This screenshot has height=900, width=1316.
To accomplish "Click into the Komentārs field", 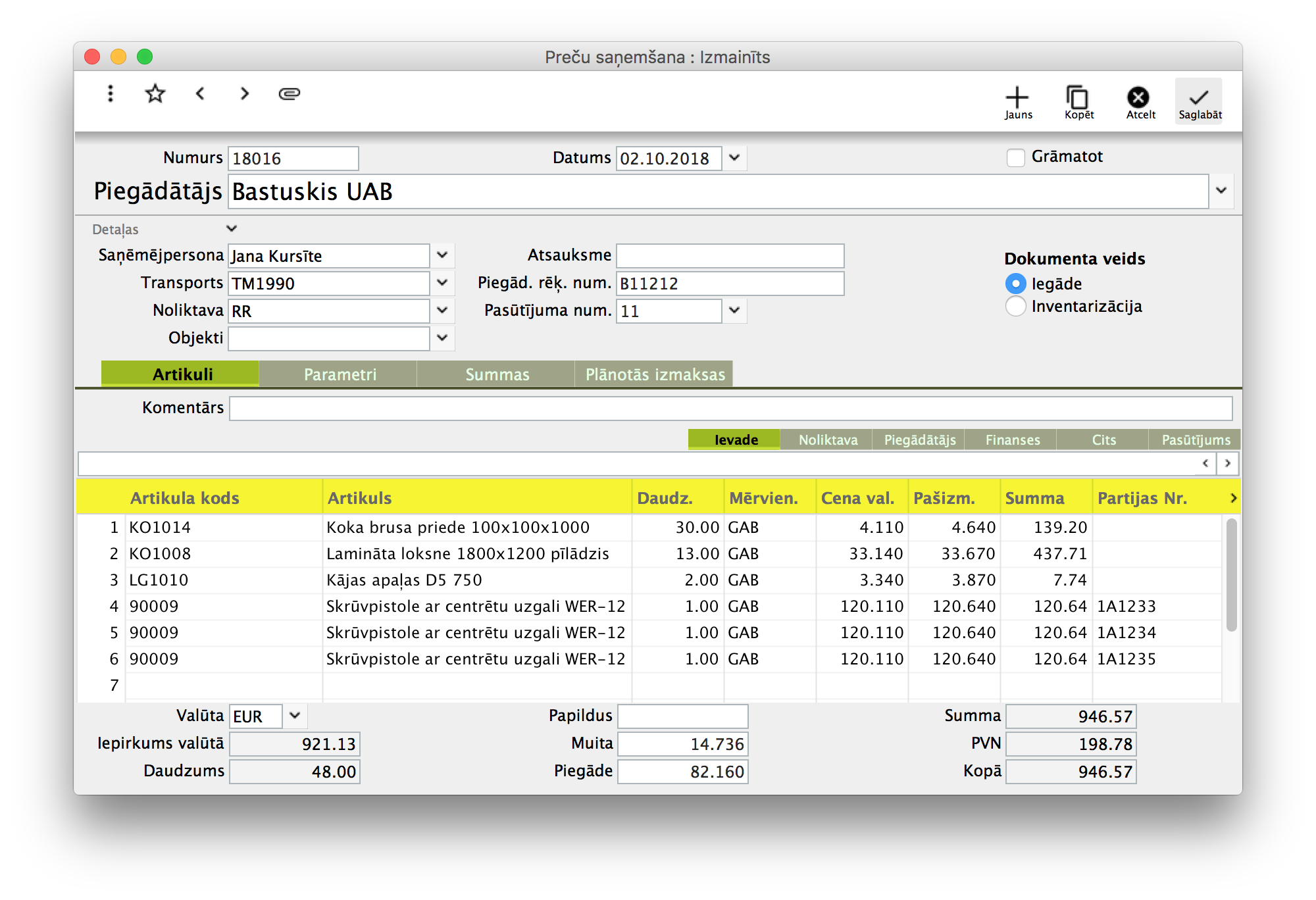I will 730,408.
